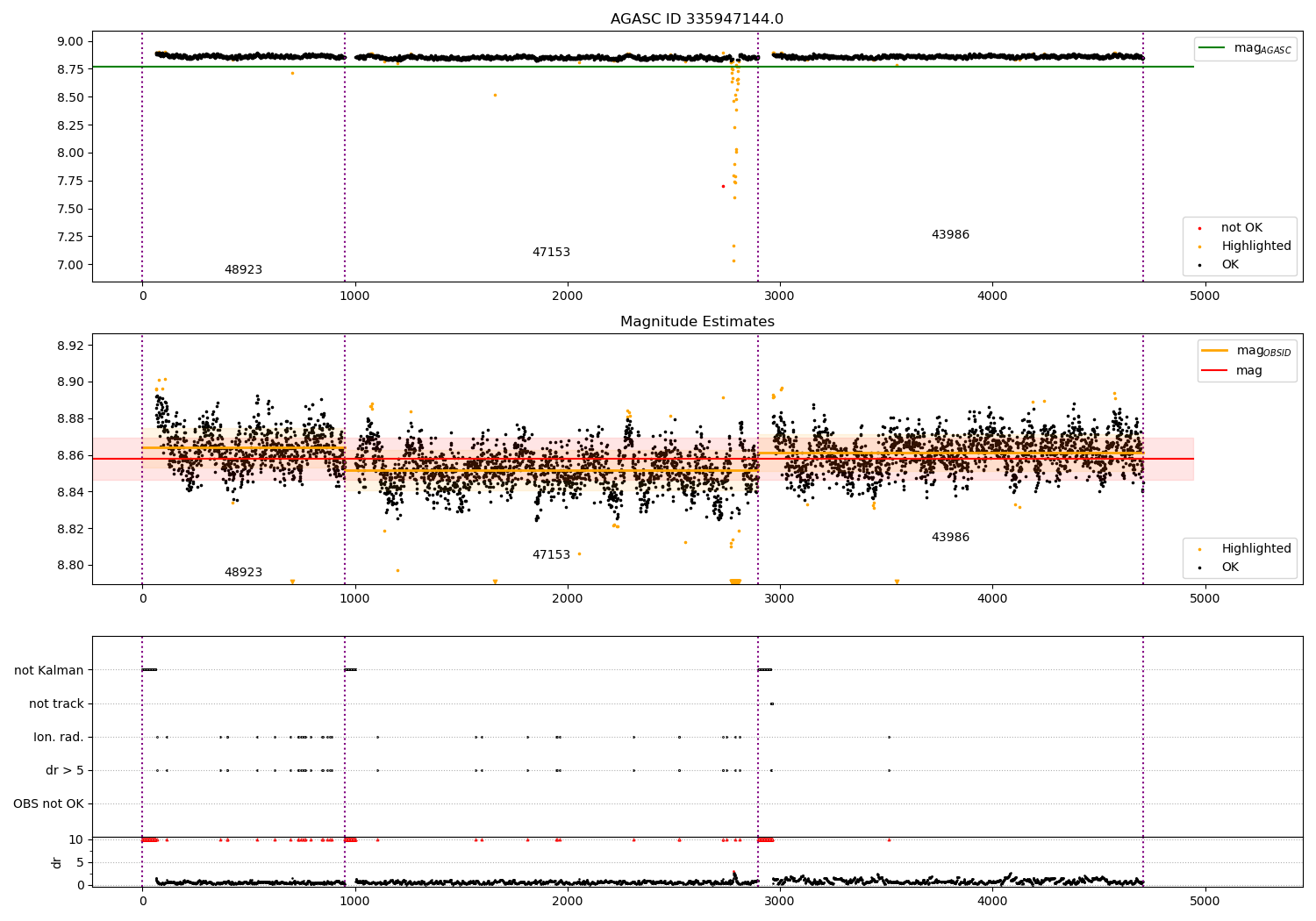Select 'Highlighted' in the Magnitude Estimates legend
1316x921 pixels.
coord(1256,549)
